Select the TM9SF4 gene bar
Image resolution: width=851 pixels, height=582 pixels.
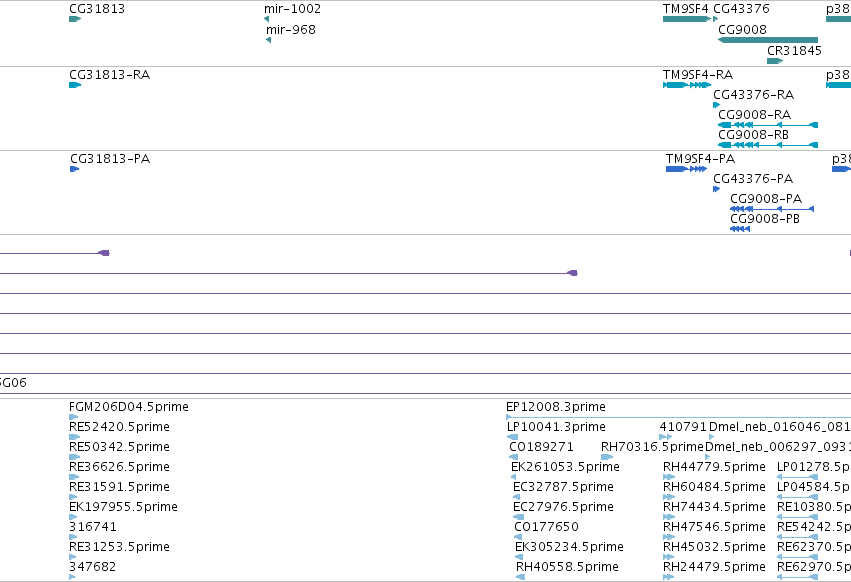687,19
